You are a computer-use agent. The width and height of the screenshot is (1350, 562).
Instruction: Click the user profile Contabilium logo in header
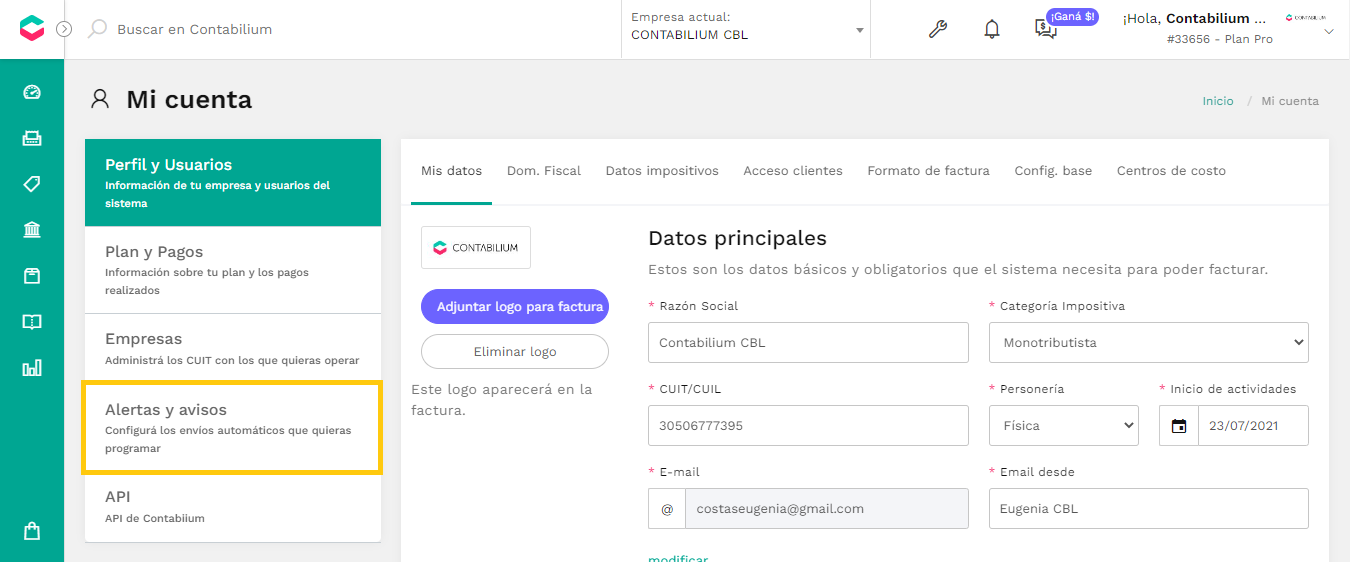[1306, 18]
